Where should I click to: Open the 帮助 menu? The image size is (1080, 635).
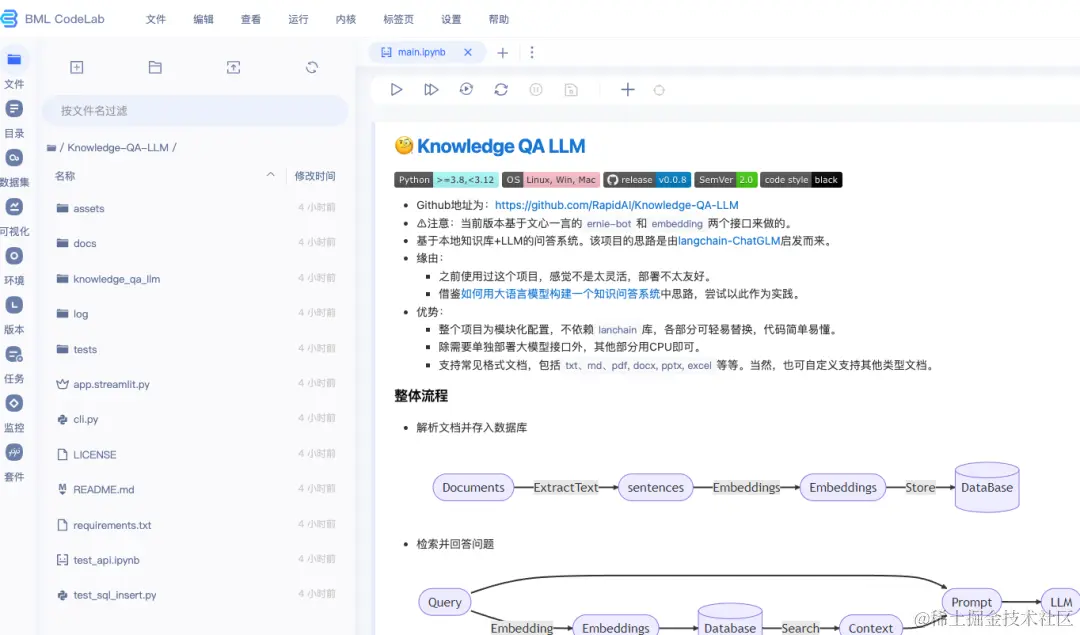click(499, 19)
